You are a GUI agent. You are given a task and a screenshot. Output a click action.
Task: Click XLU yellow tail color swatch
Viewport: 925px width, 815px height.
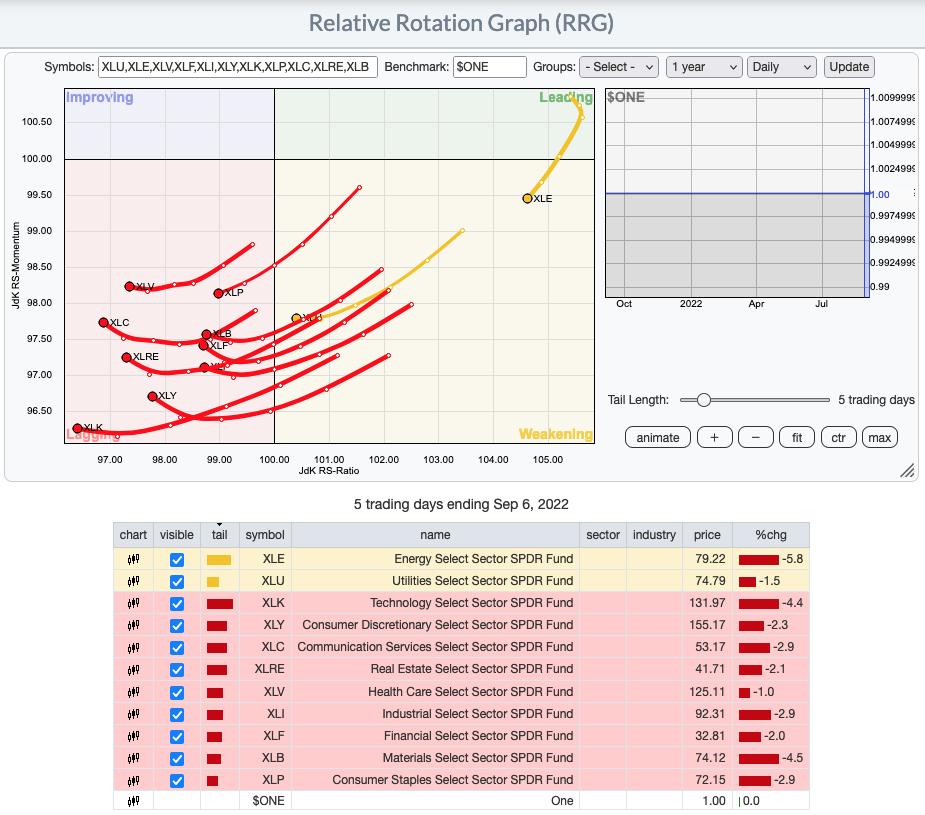pyautogui.click(x=213, y=582)
